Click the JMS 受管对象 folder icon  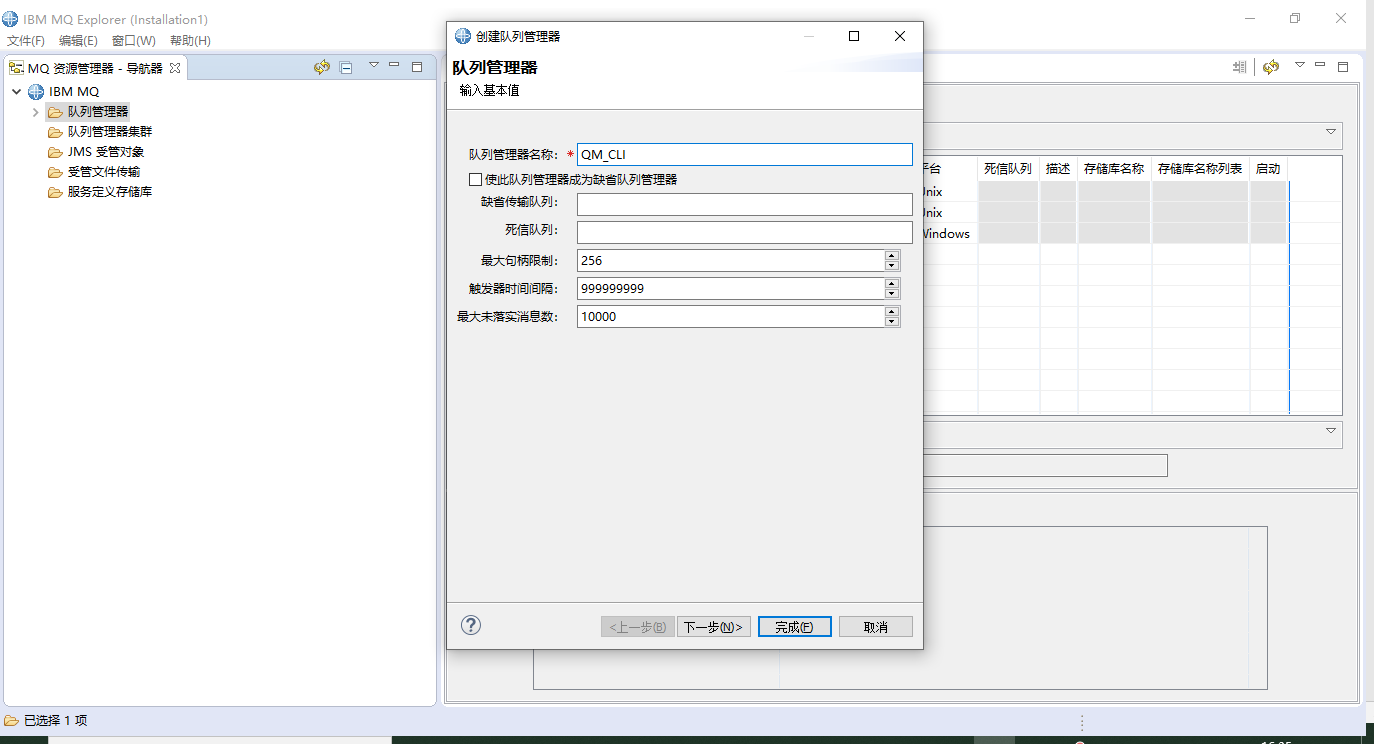[x=55, y=151]
